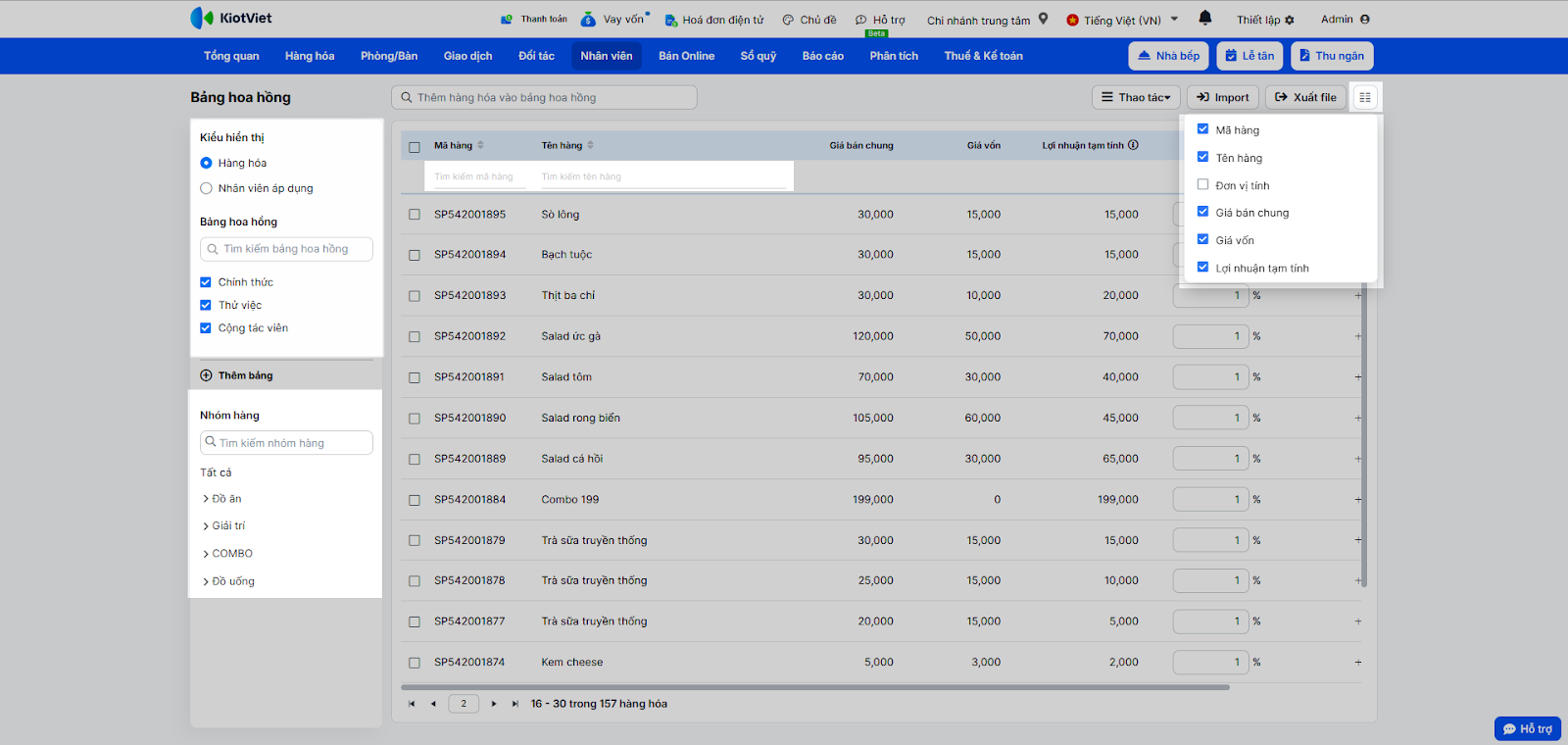1568x745 pixels.
Task: Enable the Đơn vị tính column checkbox
Action: coord(1202,184)
